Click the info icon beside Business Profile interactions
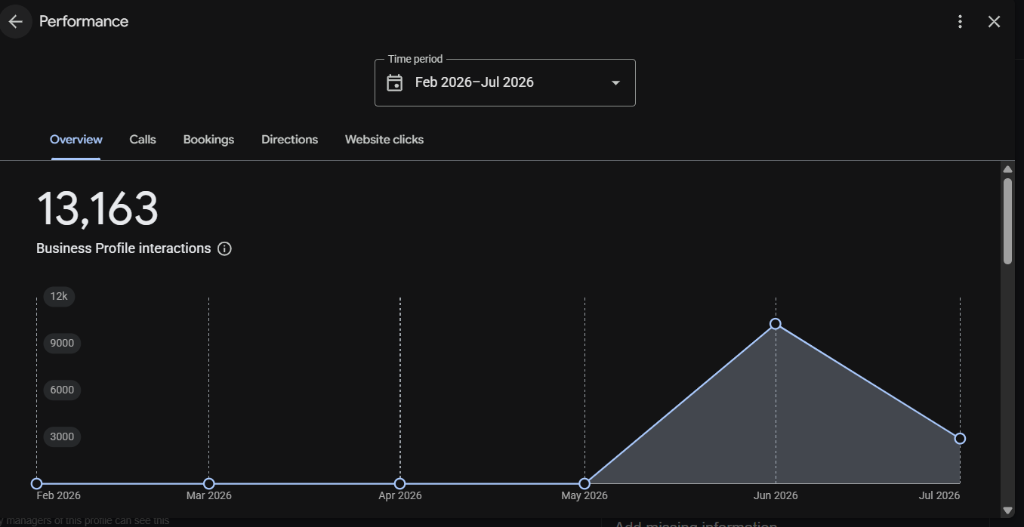 [x=225, y=249]
